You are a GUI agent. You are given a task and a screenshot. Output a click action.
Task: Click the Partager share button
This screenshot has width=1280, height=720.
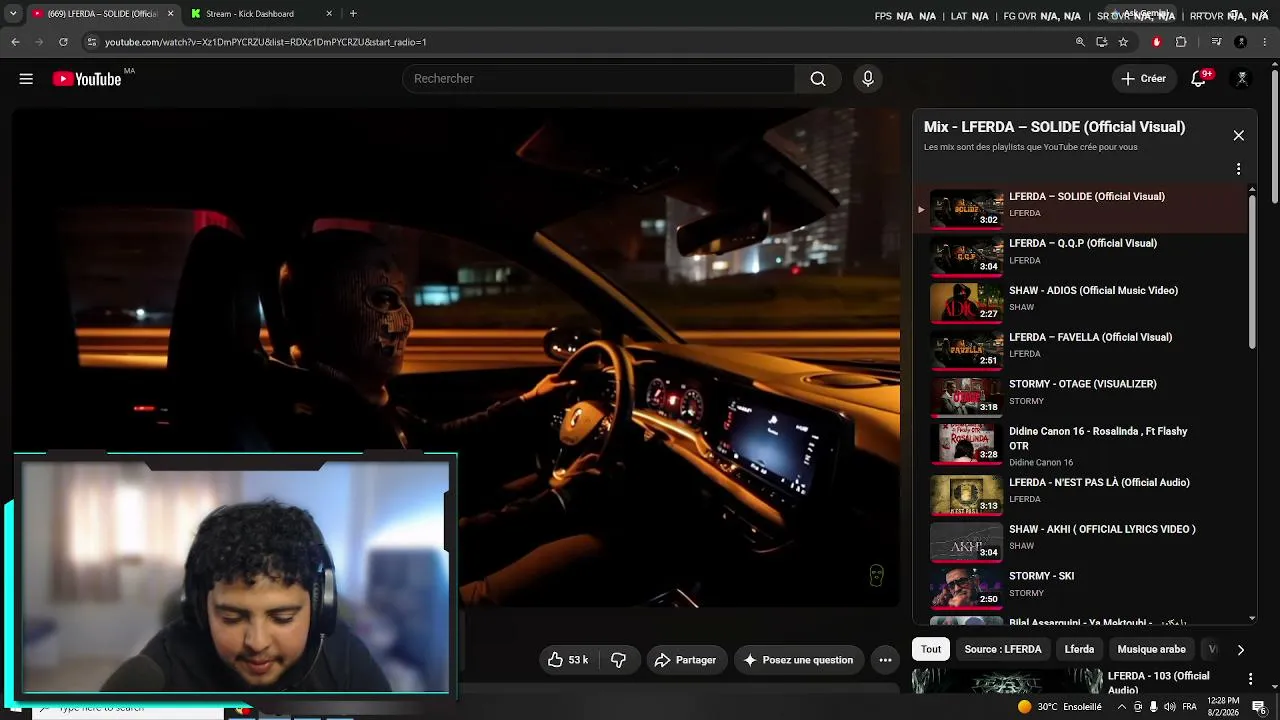685,660
